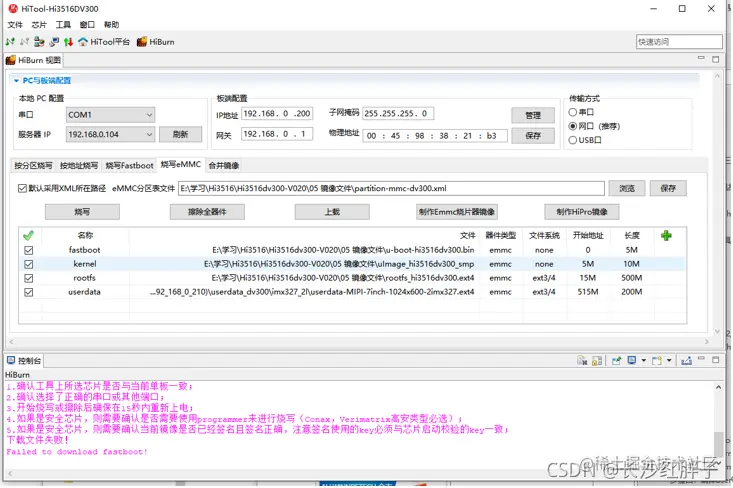Uncheck the userdata partition checkbox
The width and height of the screenshot is (733, 488).
click(x=29, y=292)
